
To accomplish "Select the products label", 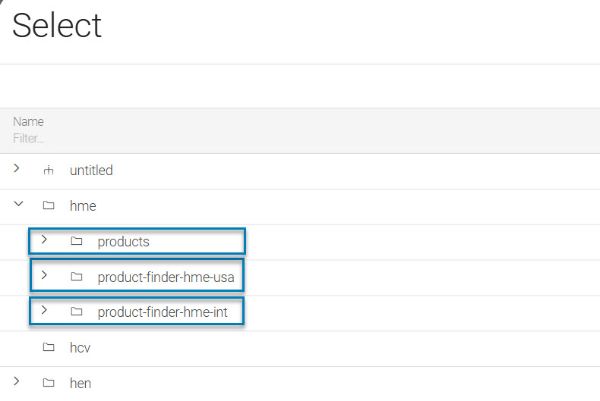I will tap(124, 242).
